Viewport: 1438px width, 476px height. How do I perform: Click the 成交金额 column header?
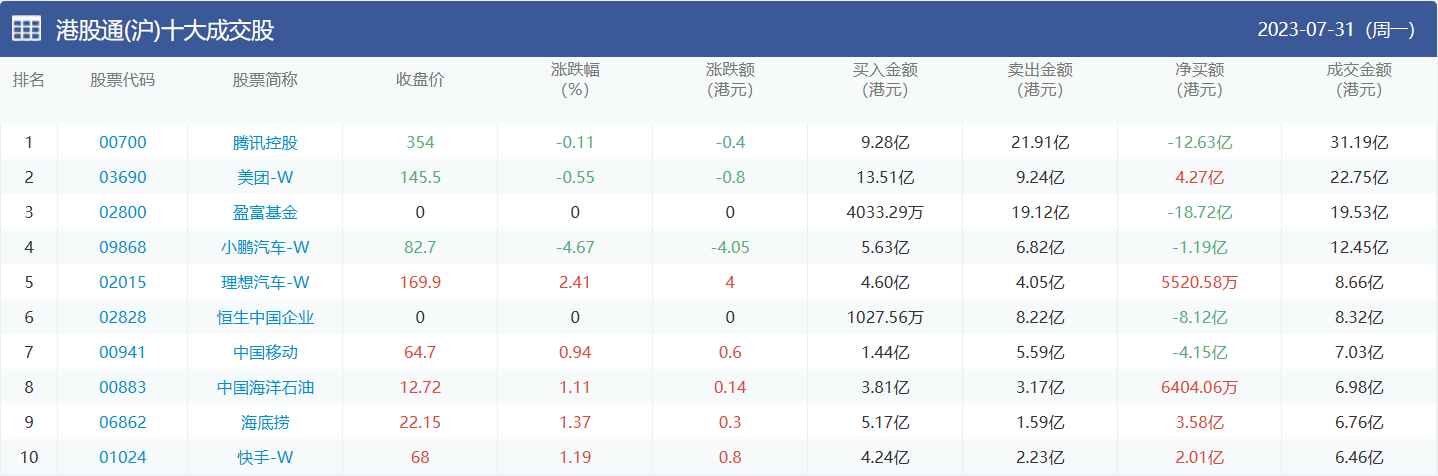1359,80
